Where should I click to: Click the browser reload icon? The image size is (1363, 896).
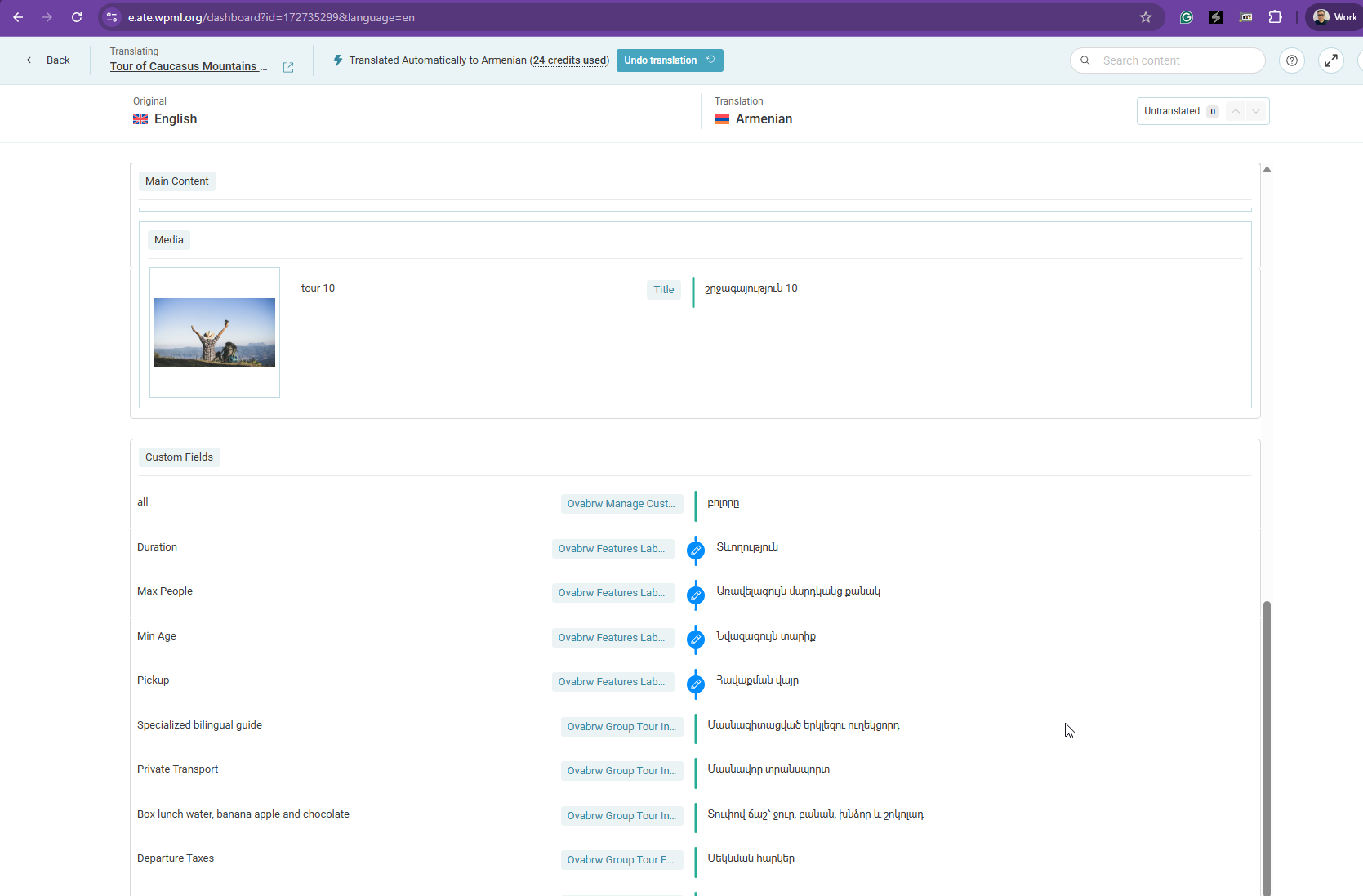coord(77,17)
